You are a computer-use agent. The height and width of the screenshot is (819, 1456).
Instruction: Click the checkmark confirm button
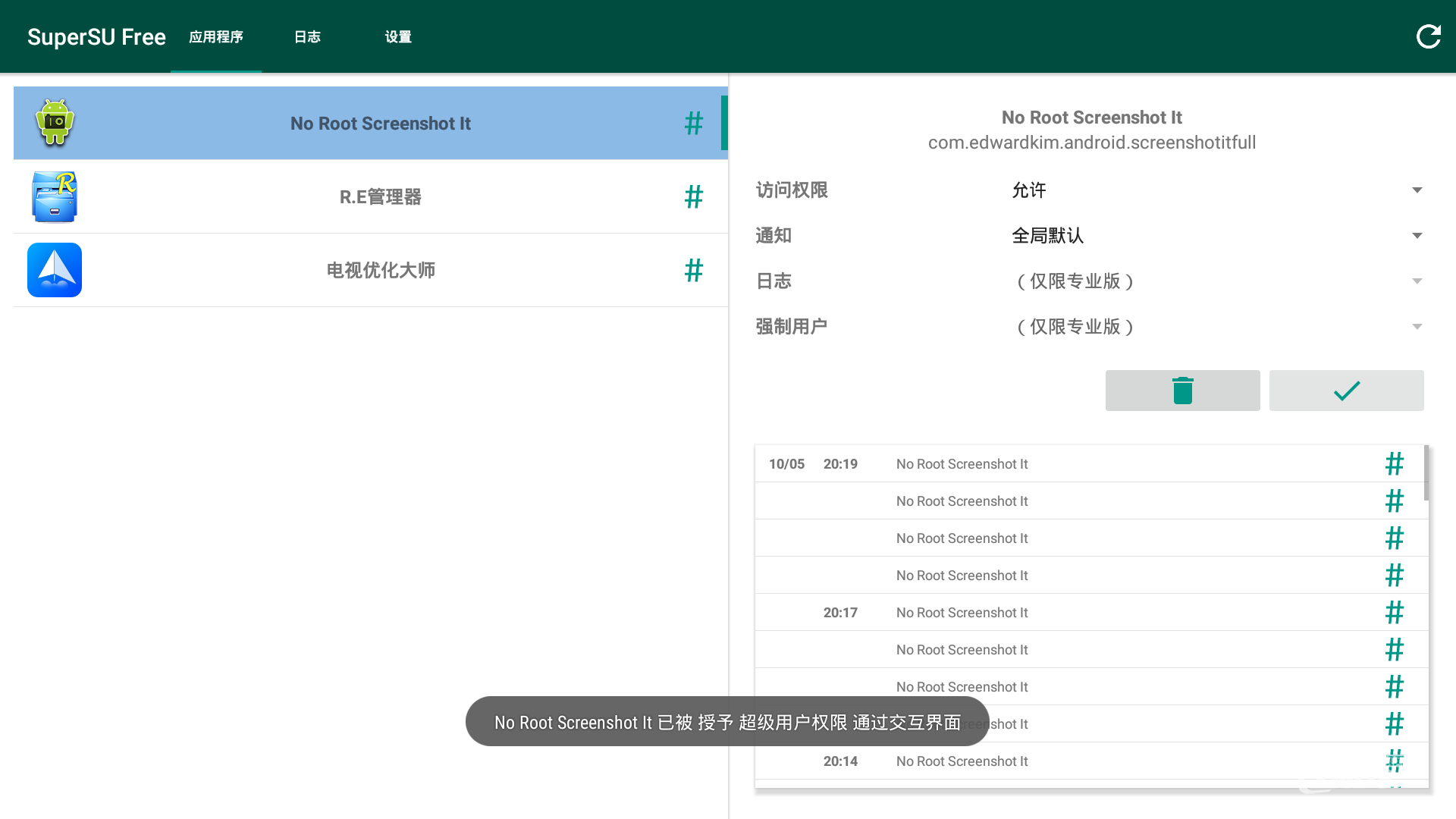click(x=1347, y=391)
